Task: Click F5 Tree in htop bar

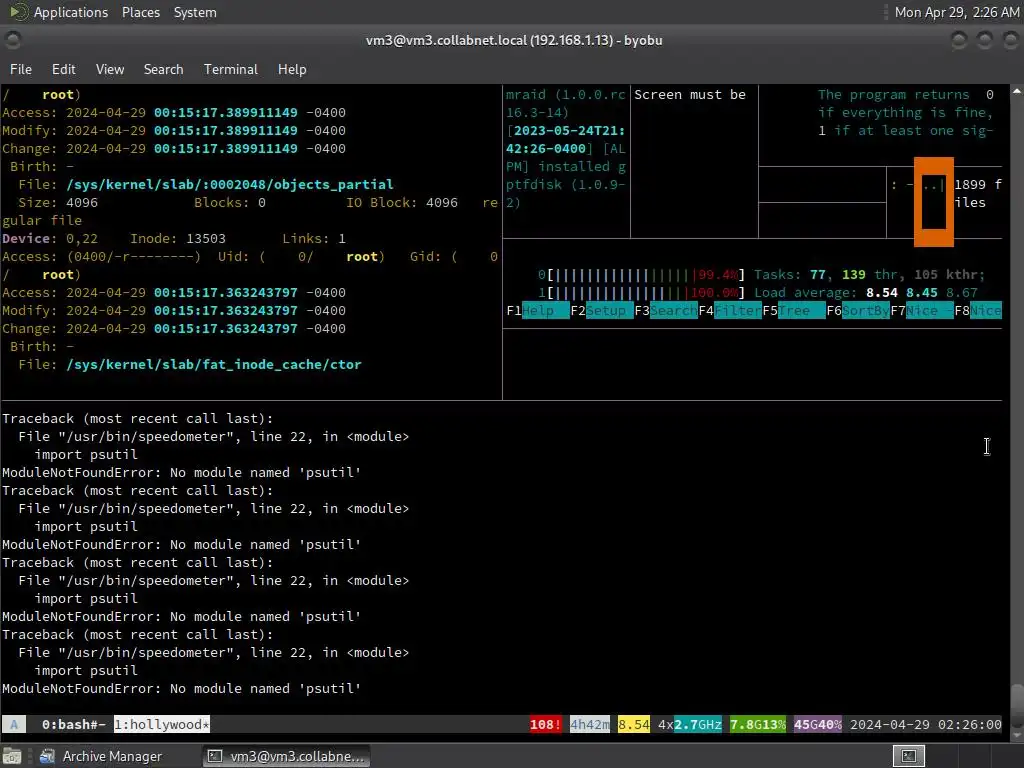Action: tap(793, 311)
